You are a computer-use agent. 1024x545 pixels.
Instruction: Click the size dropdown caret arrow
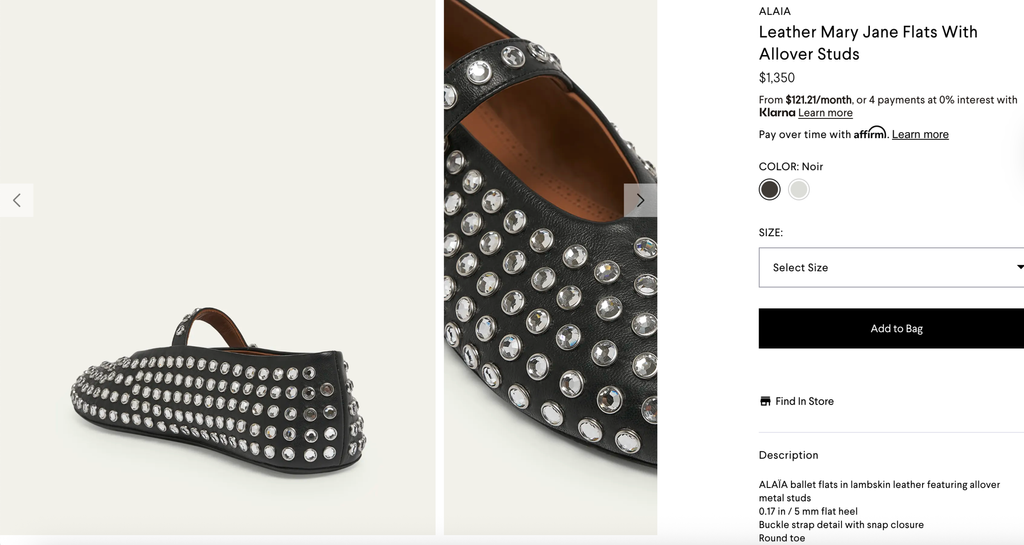tap(1019, 267)
